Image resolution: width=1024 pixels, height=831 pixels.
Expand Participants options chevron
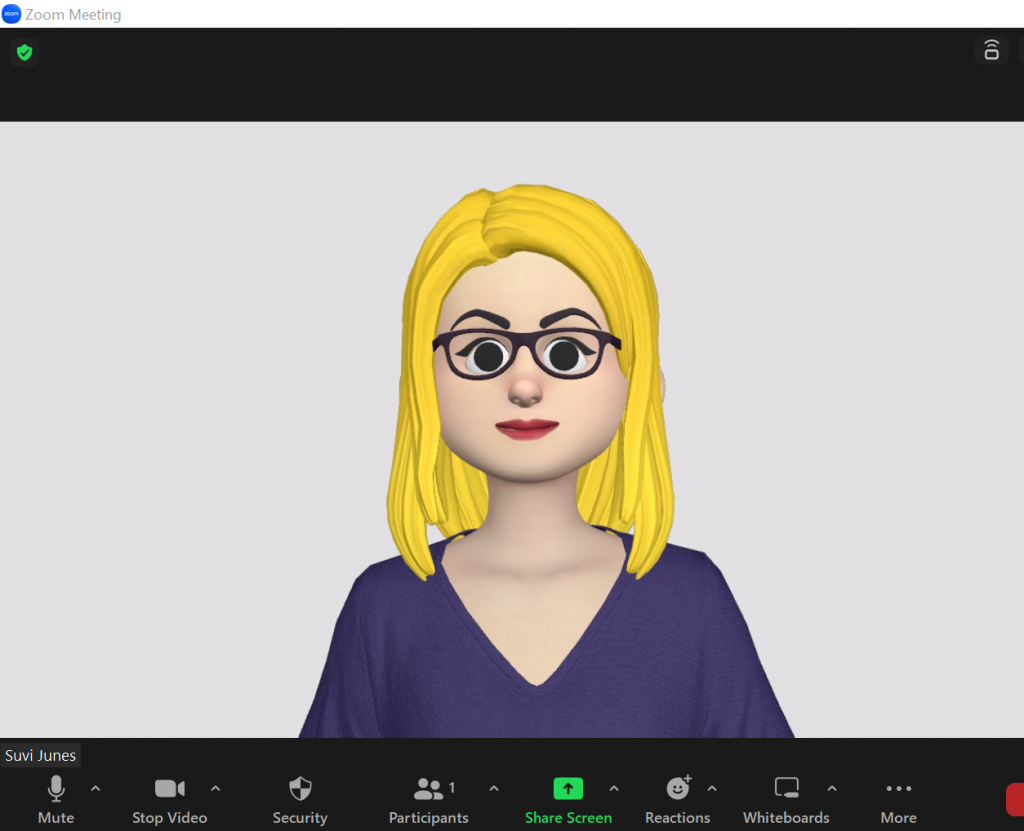(x=494, y=789)
